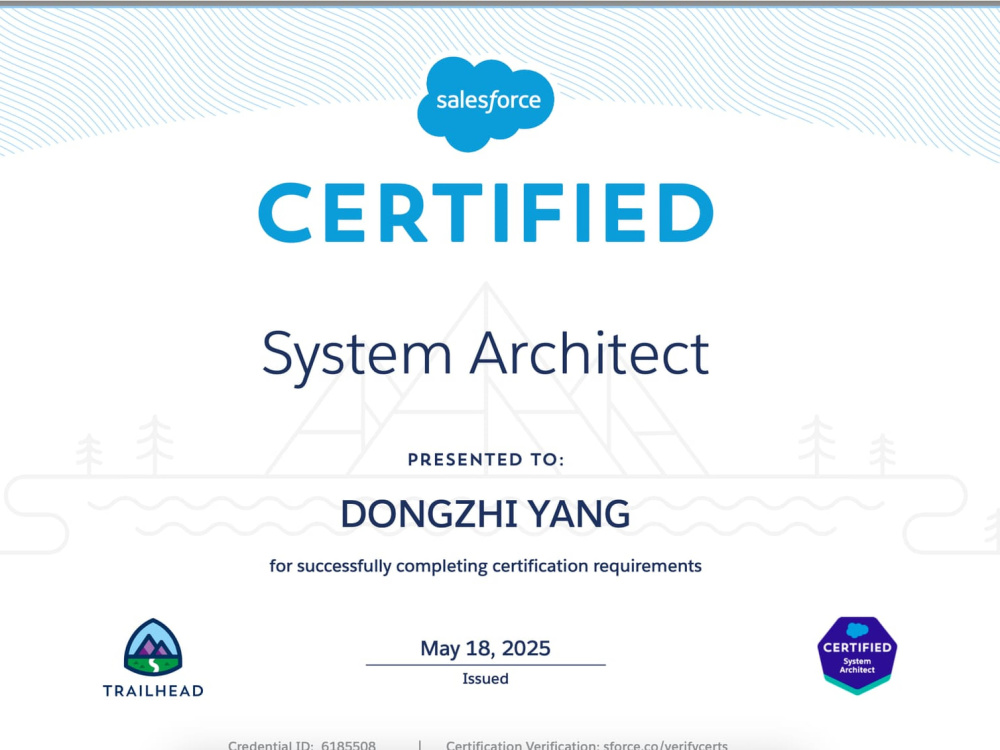Click the Certified System Architect hexagon badge
This screenshot has width=1000, height=750.
[857, 655]
